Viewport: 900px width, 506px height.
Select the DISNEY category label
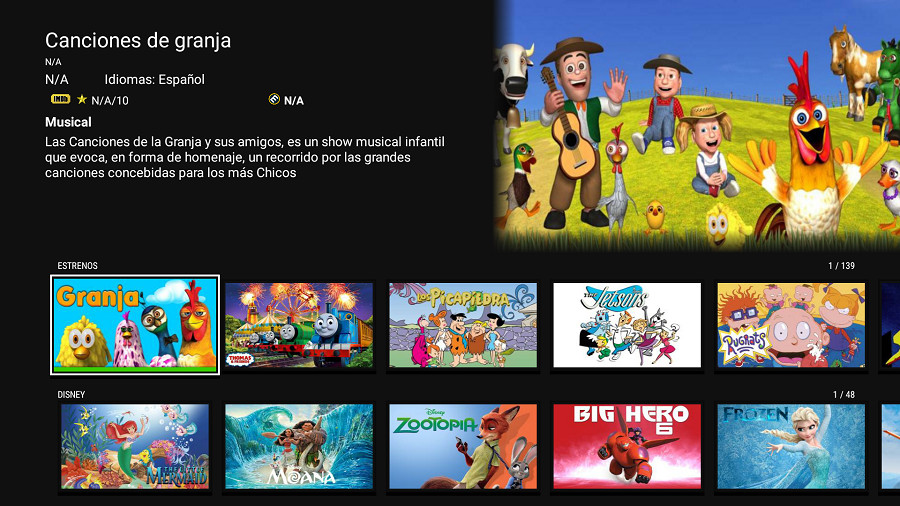pos(71,395)
